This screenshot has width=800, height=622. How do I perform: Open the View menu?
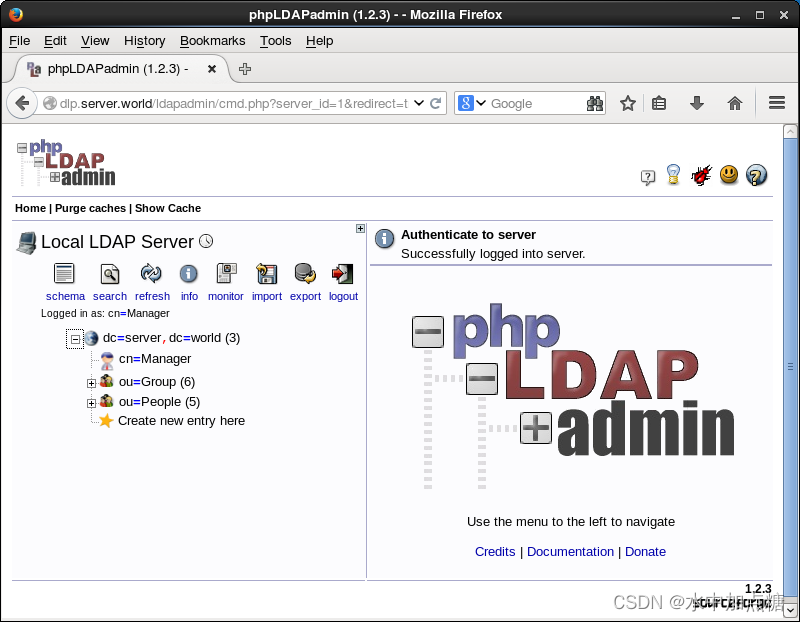(x=95, y=41)
